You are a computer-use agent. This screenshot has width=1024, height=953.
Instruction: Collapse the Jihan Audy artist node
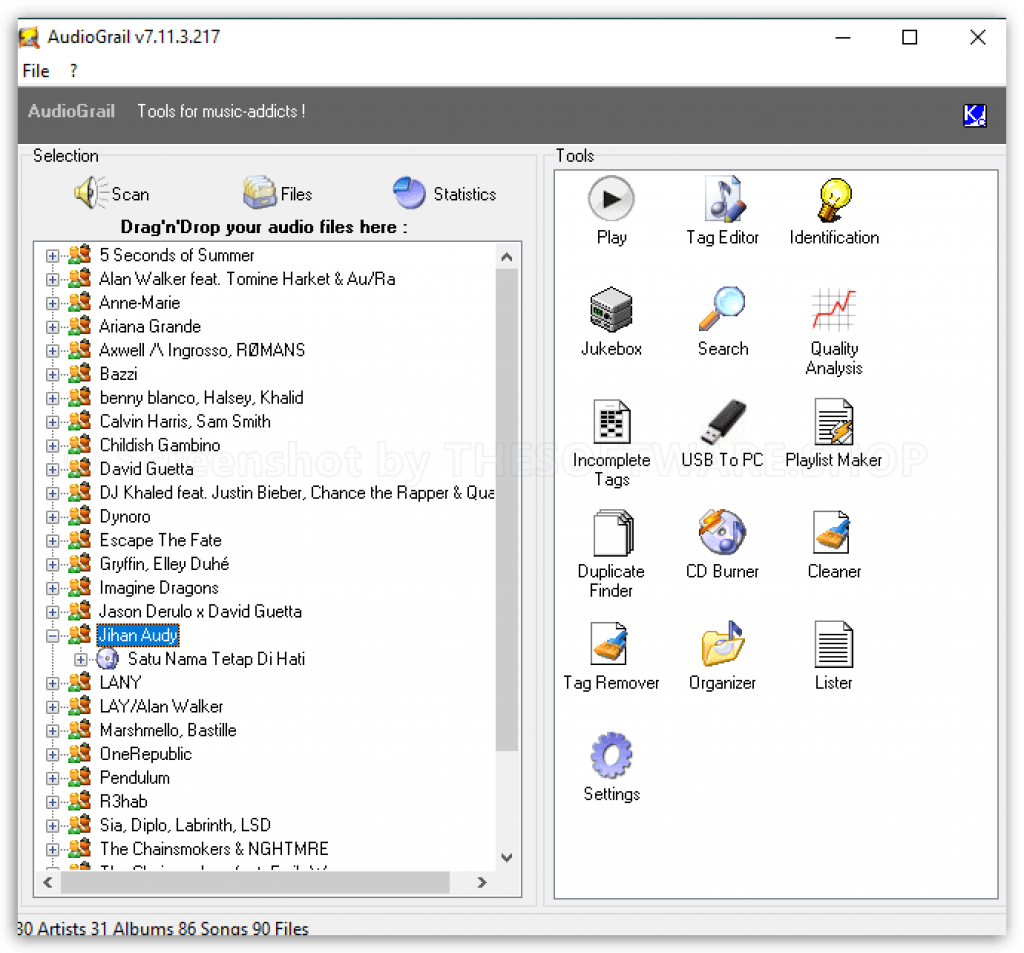coord(52,636)
